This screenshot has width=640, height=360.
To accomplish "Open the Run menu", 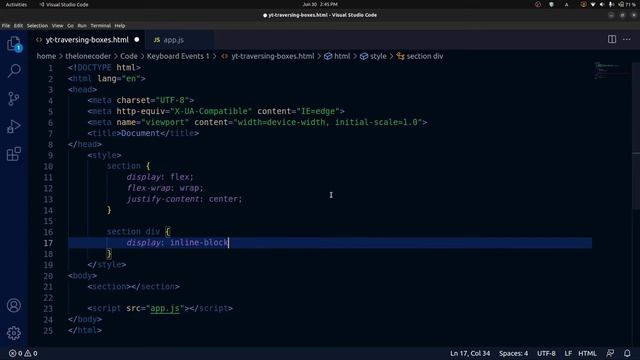I will 82,25.
